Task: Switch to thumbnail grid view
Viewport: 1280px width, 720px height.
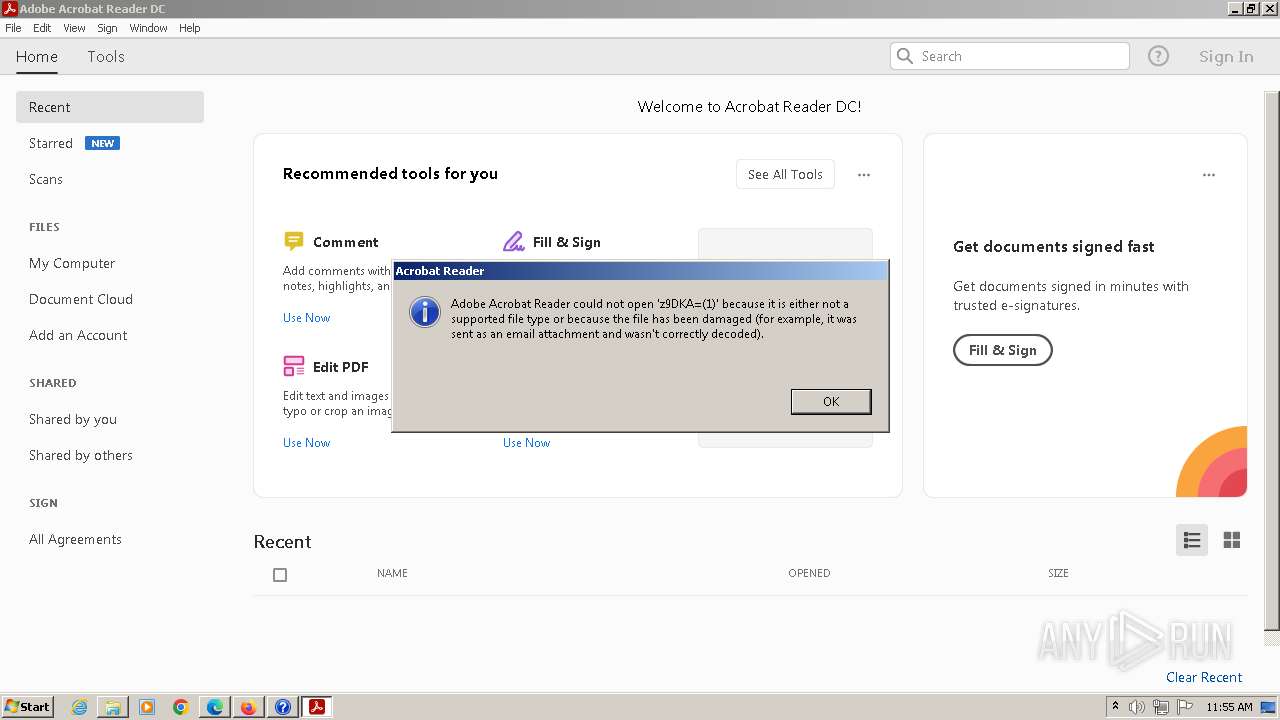Action: click(1232, 540)
